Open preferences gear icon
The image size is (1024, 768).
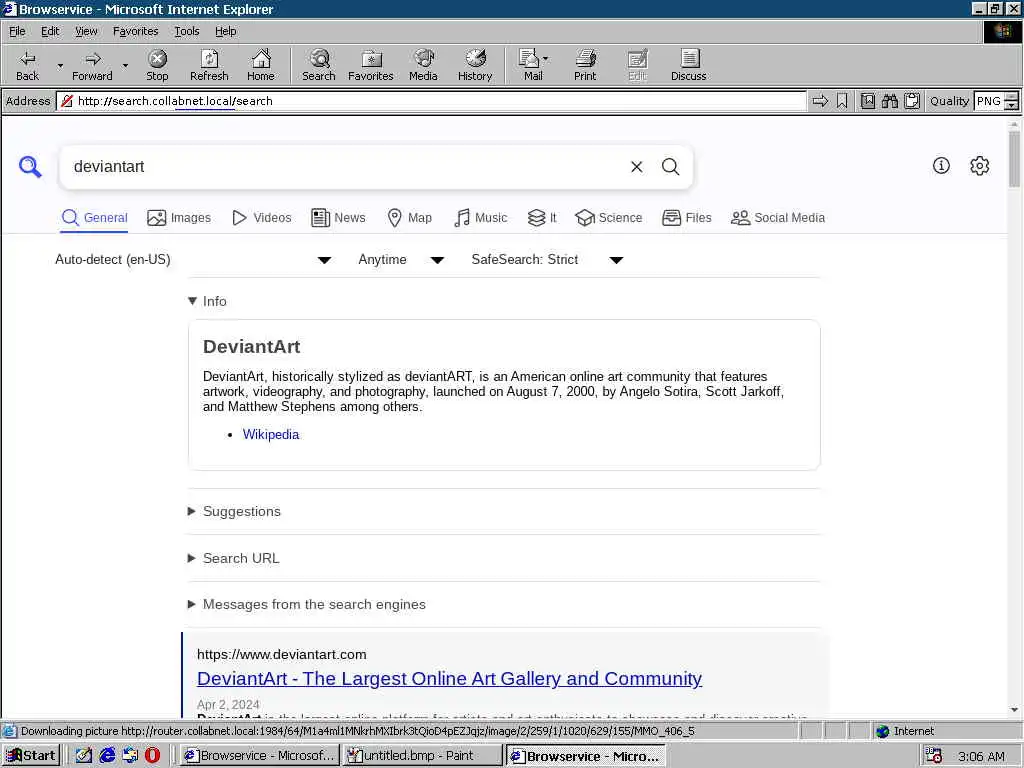(980, 166)
